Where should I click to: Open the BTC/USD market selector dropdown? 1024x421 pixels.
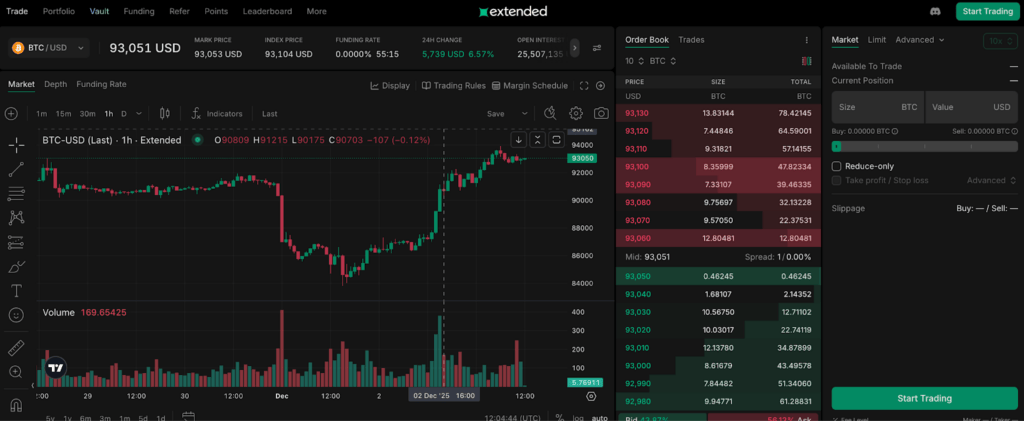pos(49,48)
